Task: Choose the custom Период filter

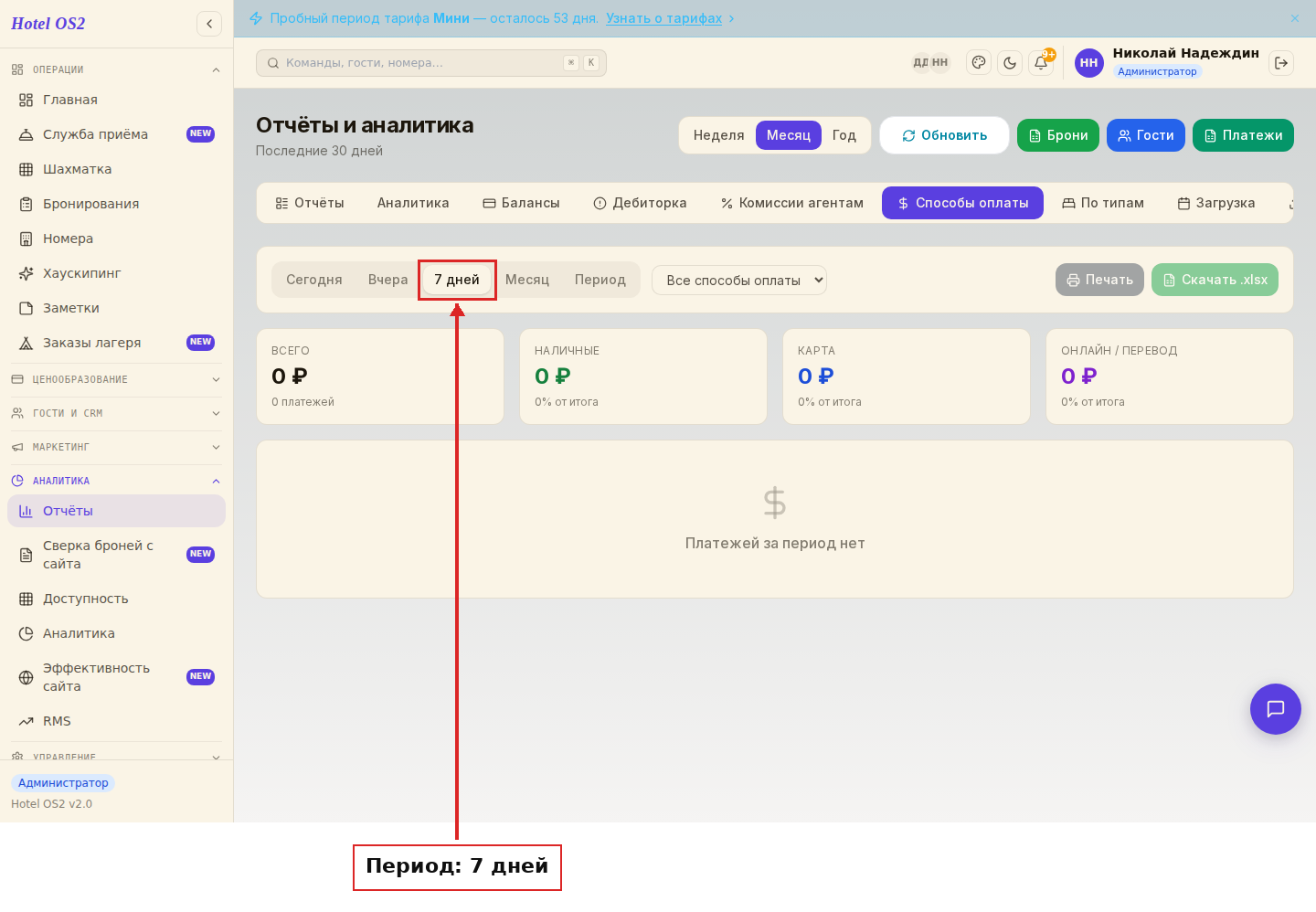Action: point(600,280)
